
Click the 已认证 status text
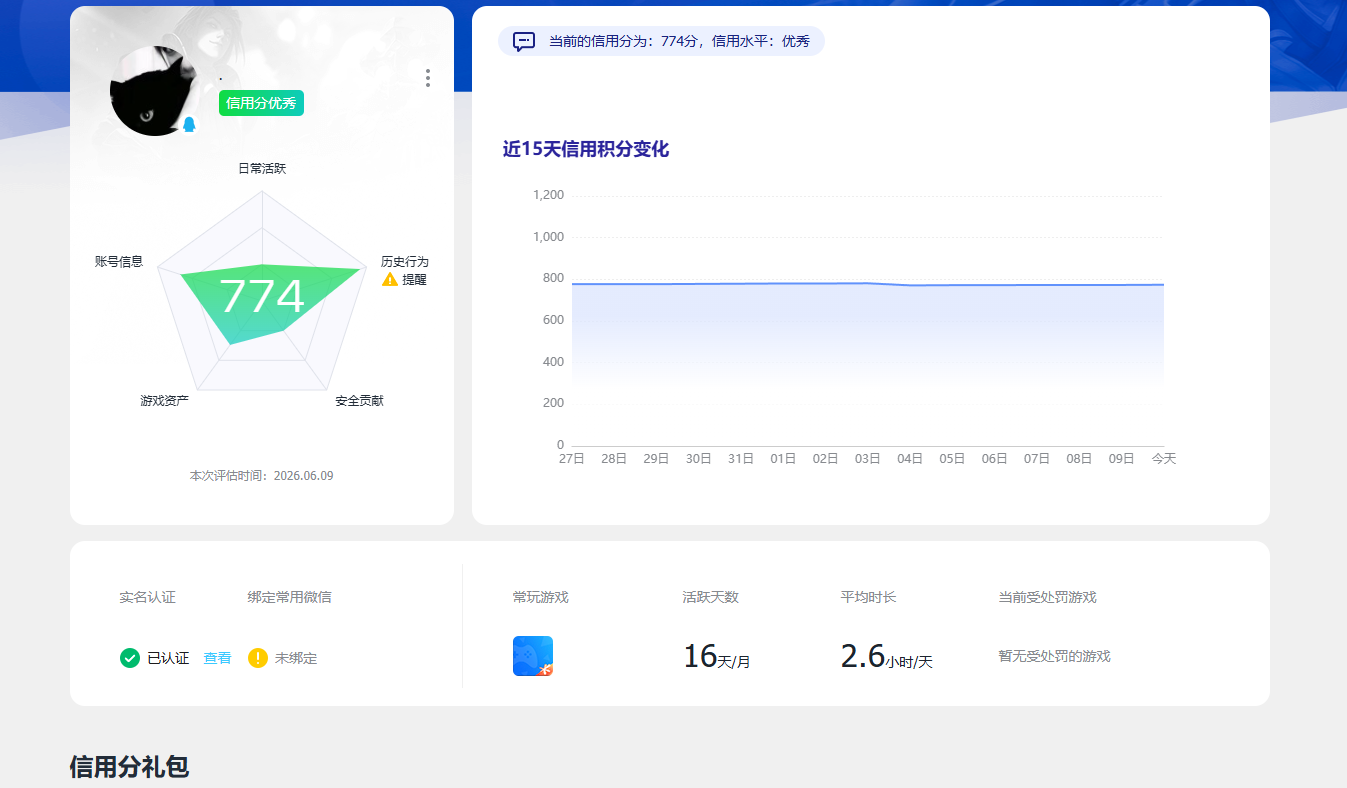[168, 659]
